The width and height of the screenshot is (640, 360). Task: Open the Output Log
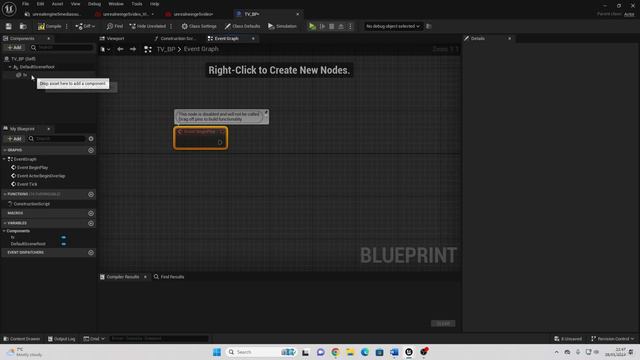tap(62, 339)
